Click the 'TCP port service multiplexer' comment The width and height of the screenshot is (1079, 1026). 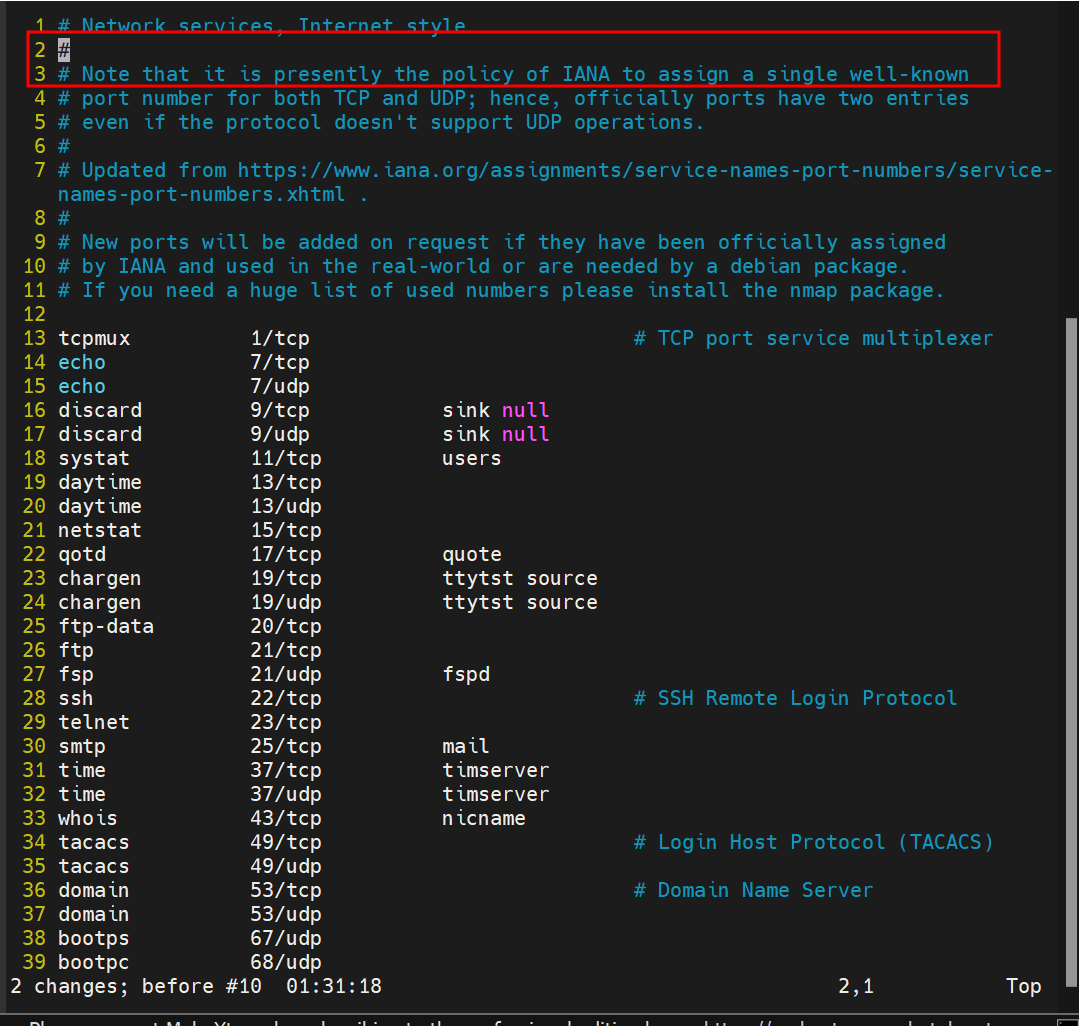pyautogui.click(x=813, y=338)
